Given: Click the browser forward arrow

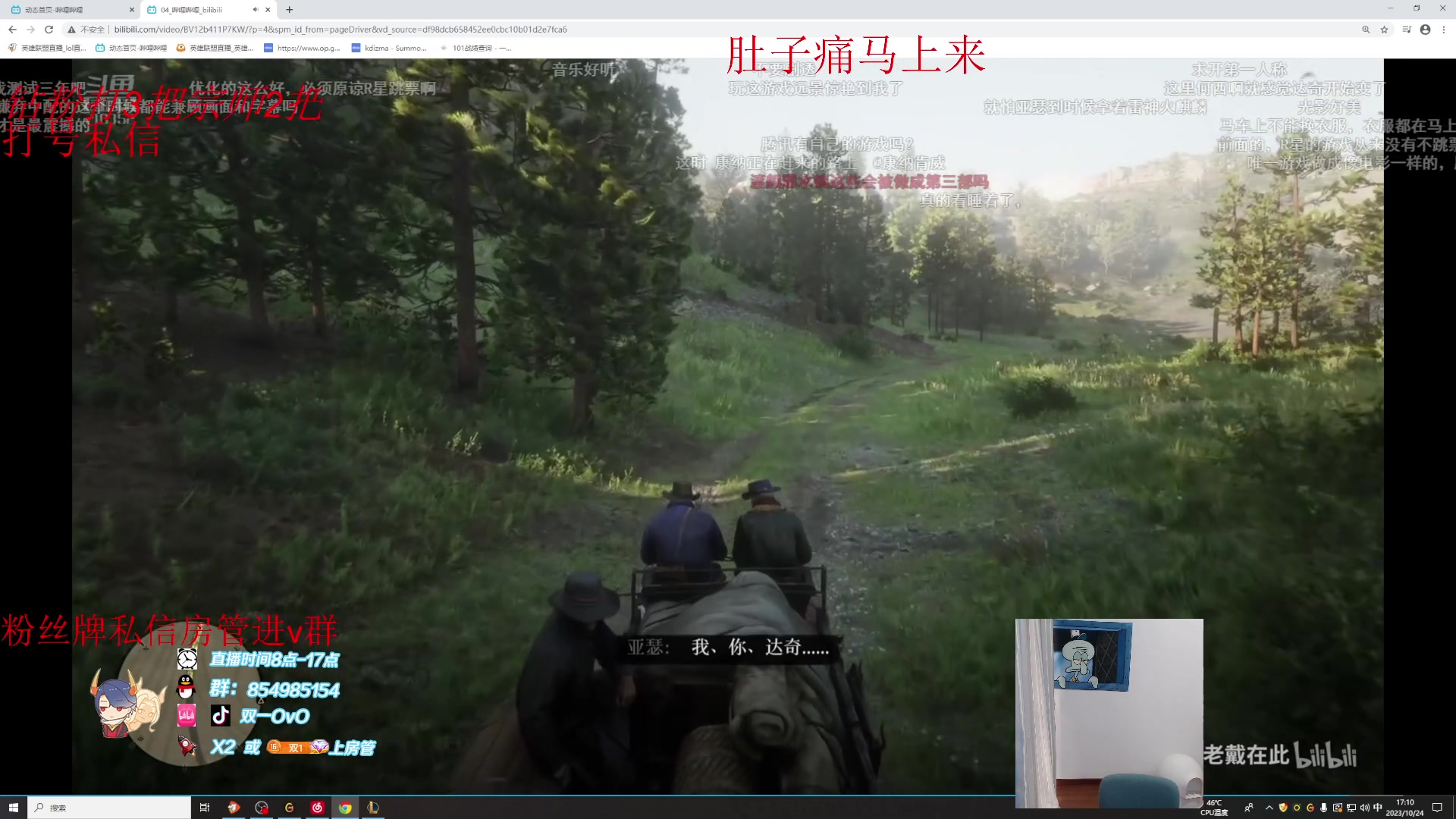Looking at the screenshot, I should [30, 30].
